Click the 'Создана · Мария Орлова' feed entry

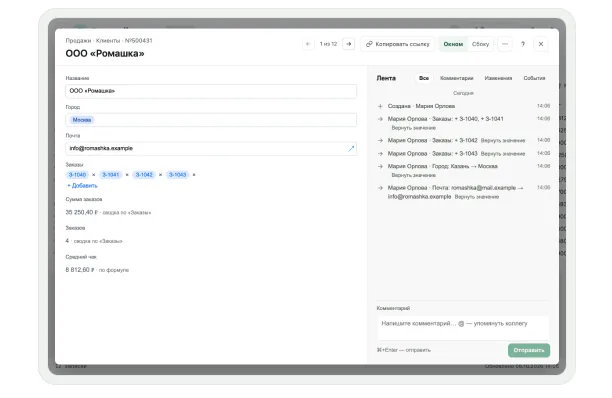(421, 106)
